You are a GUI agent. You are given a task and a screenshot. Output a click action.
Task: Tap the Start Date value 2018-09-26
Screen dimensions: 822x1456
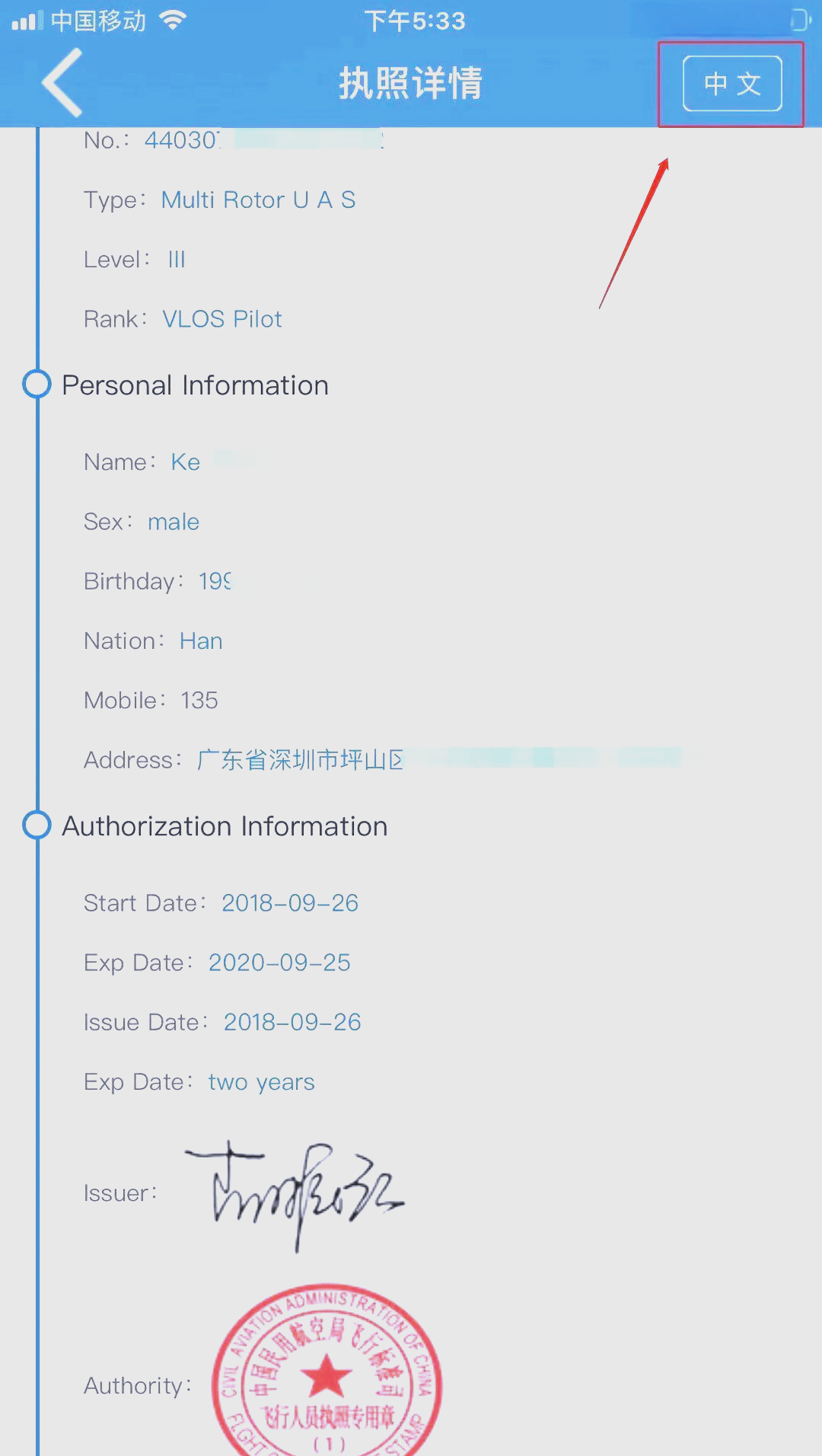289,903
